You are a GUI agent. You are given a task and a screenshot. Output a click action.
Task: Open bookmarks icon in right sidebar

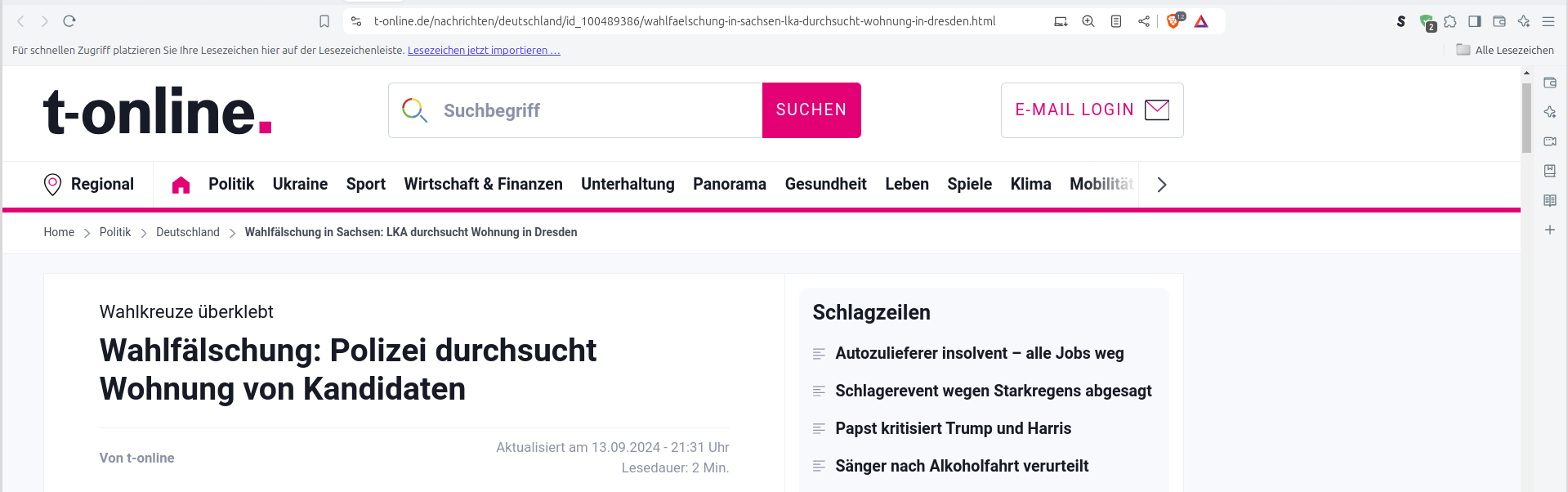coord(1550,171)
